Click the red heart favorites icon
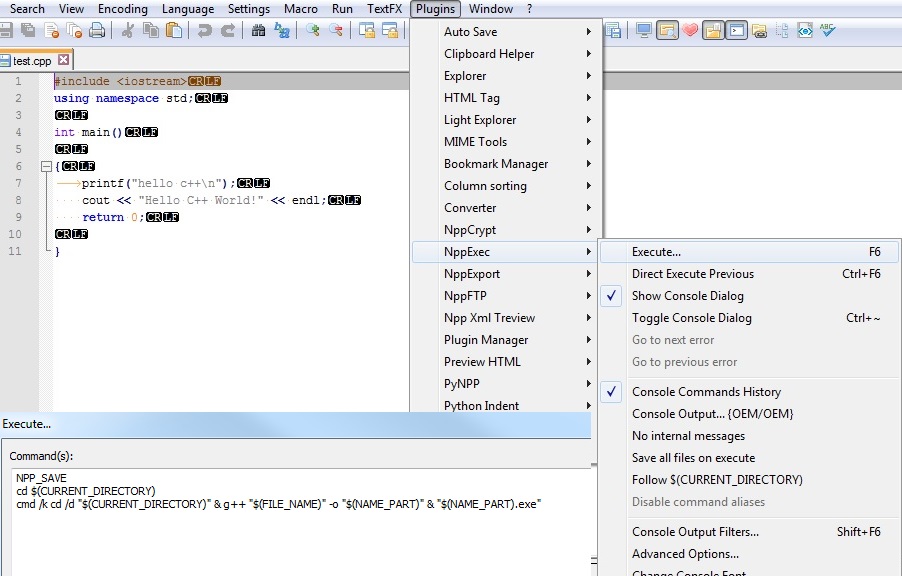 pyautogui.click(x=690, y=30)
